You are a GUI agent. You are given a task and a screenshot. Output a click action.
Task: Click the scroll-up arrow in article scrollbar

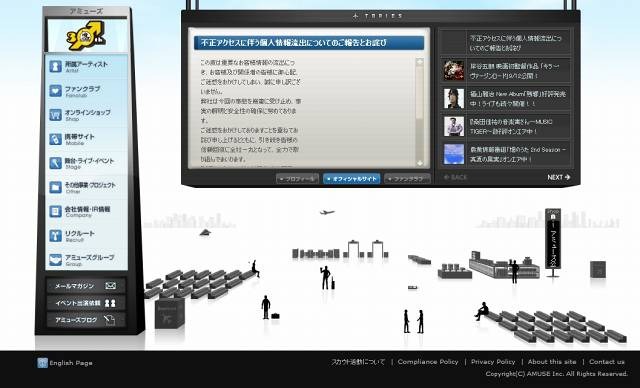tap(419, 62)
